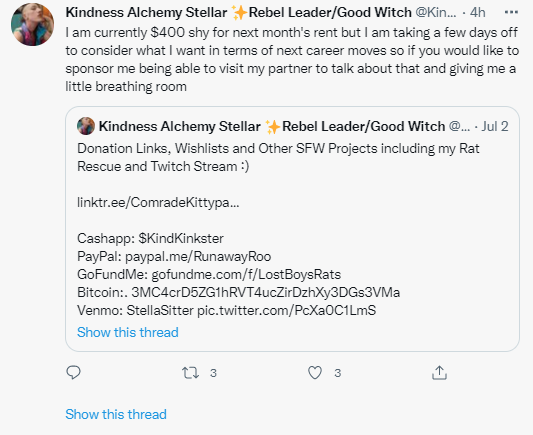Click bottom Show this thread link
This screenshot has height=435, width=533.
[116, 415]
